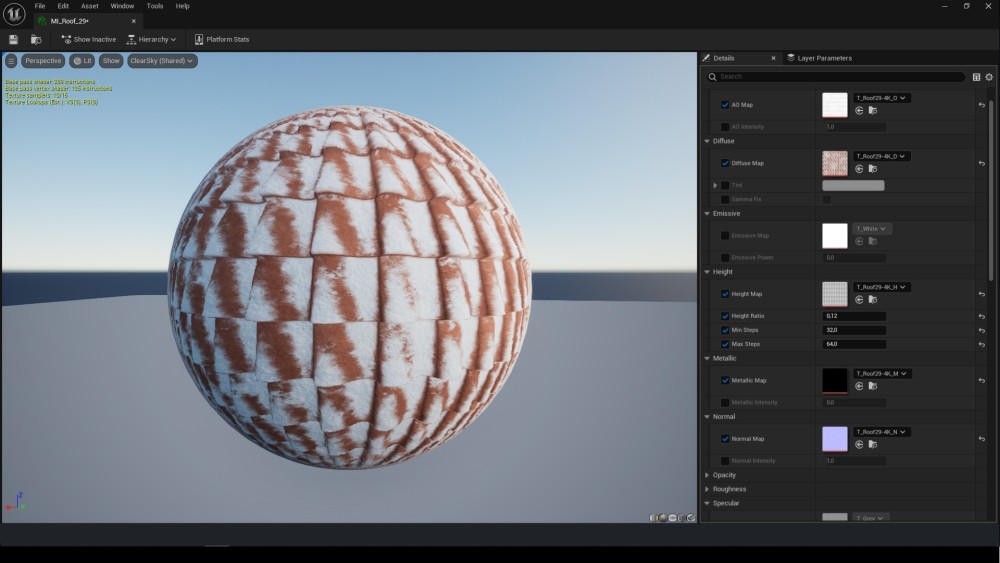Viewport: 1000px width, 563px height.
Task: Disable the AO Map checkbox
Action: pyautogui.click(x=725, y=105)
